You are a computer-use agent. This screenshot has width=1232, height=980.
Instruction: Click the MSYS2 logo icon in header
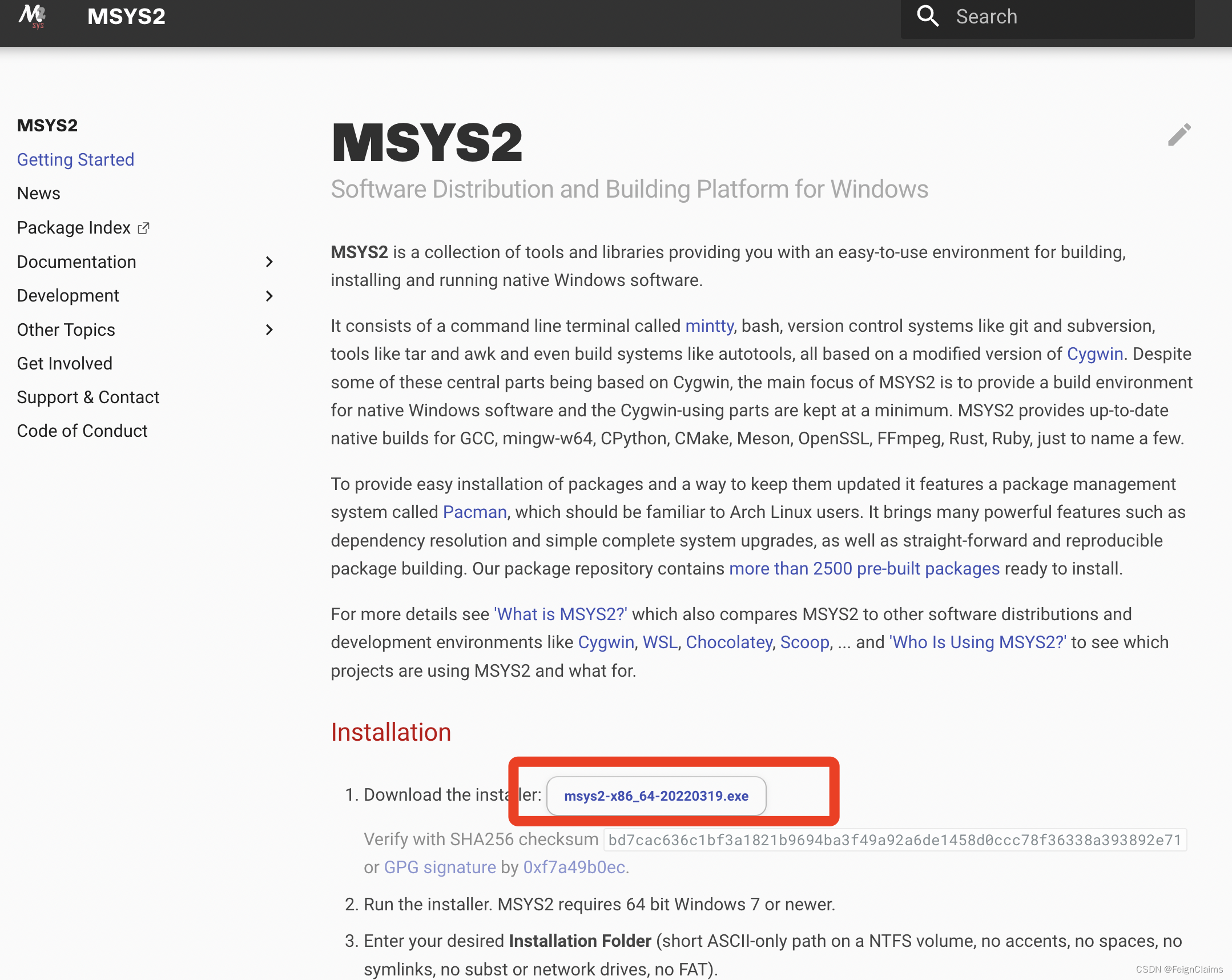32,16
